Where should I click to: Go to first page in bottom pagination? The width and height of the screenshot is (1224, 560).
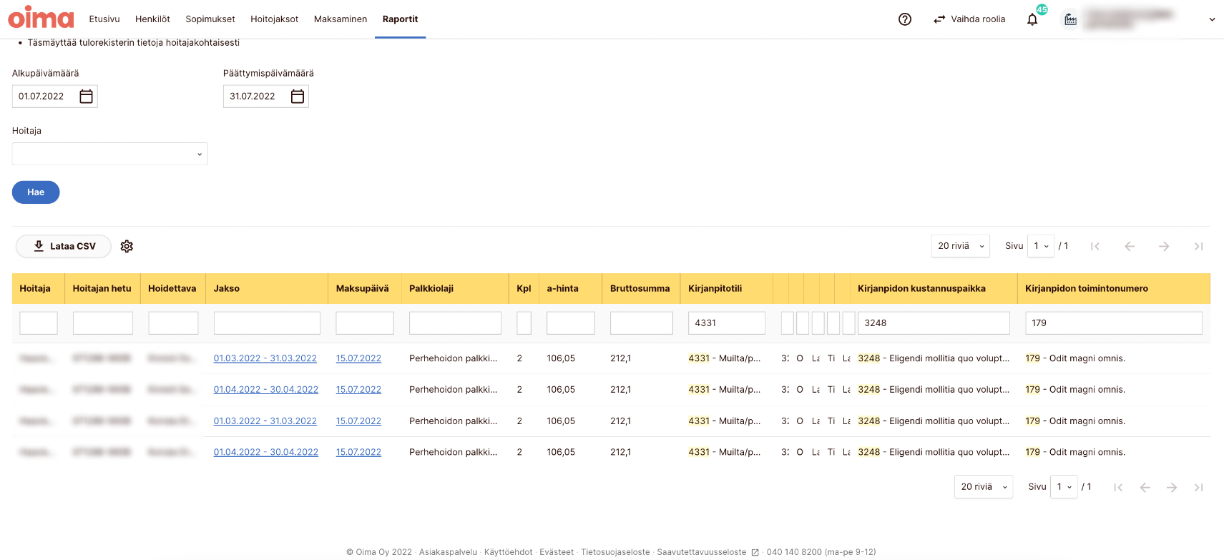1119,487
